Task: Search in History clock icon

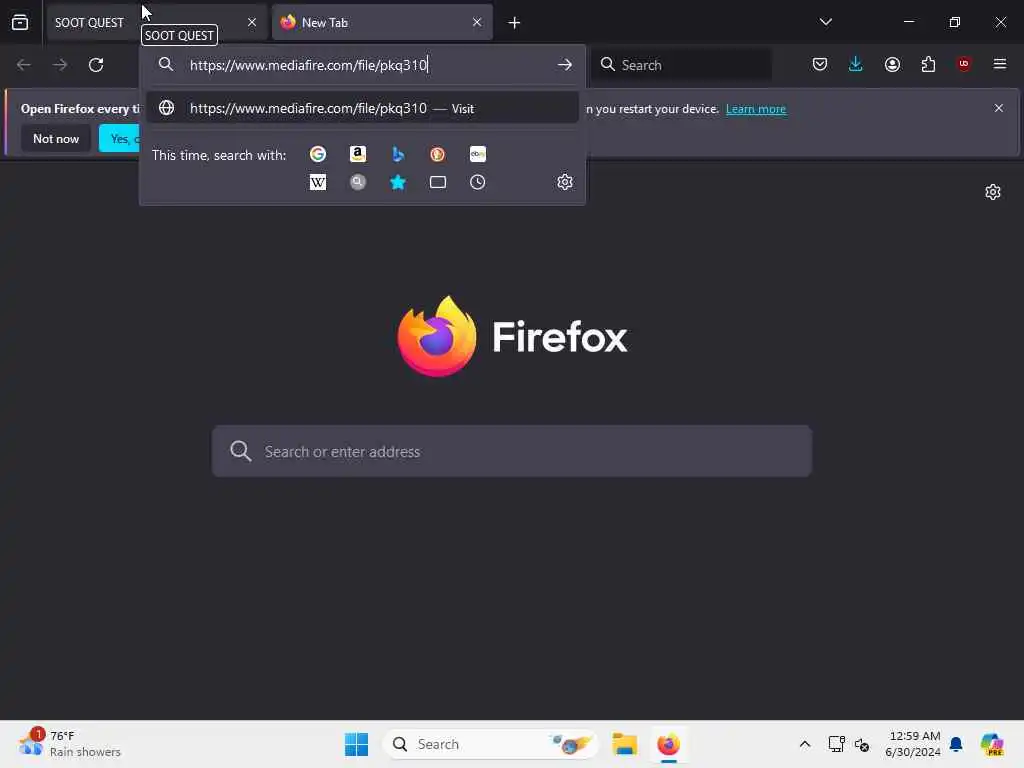Action: [477, 182]
